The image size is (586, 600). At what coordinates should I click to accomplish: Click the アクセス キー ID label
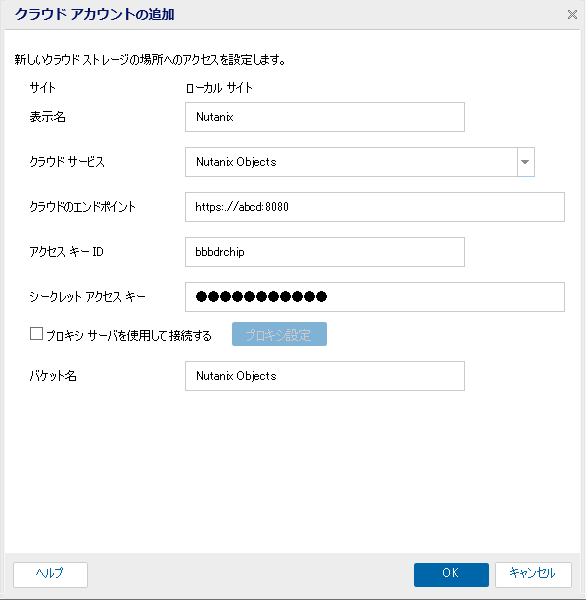[x=67, y=252]
